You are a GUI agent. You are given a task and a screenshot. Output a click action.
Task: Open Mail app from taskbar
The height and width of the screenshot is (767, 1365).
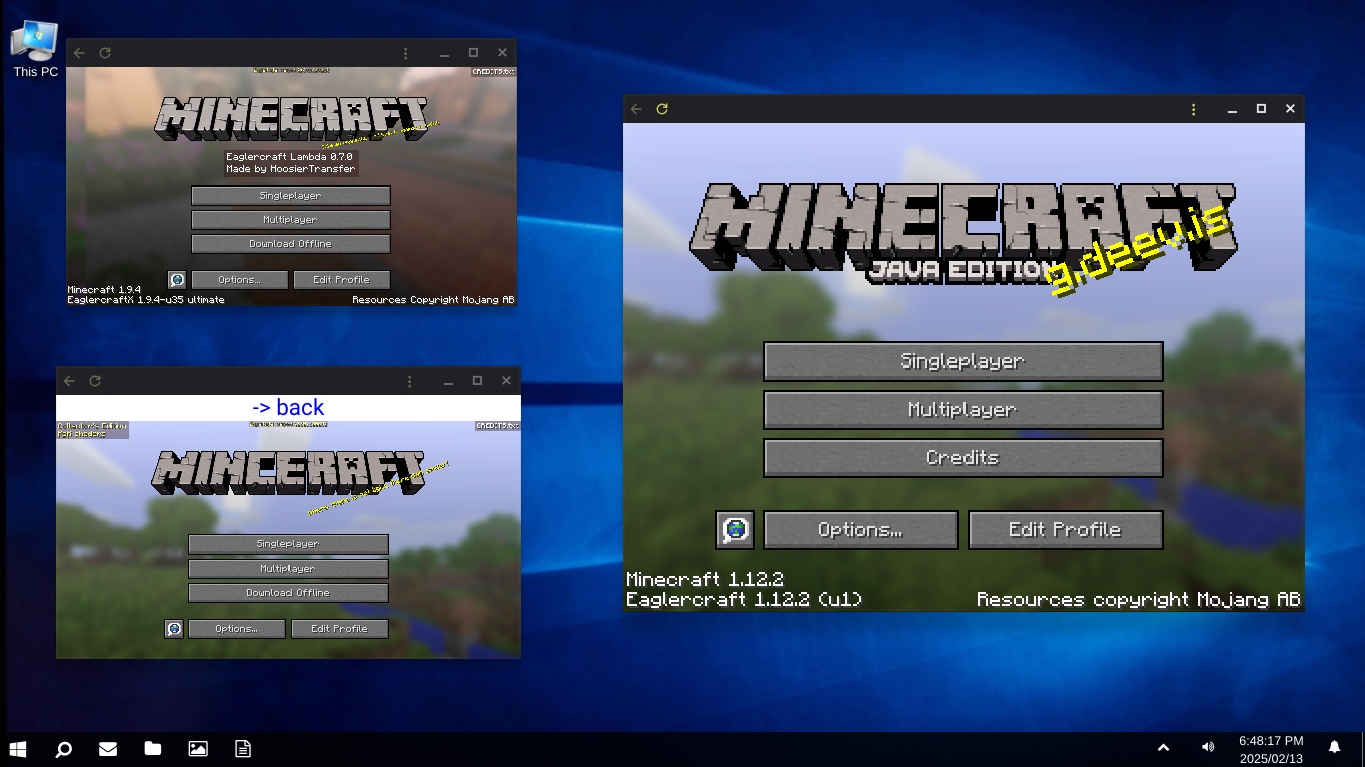coord(108,748)
